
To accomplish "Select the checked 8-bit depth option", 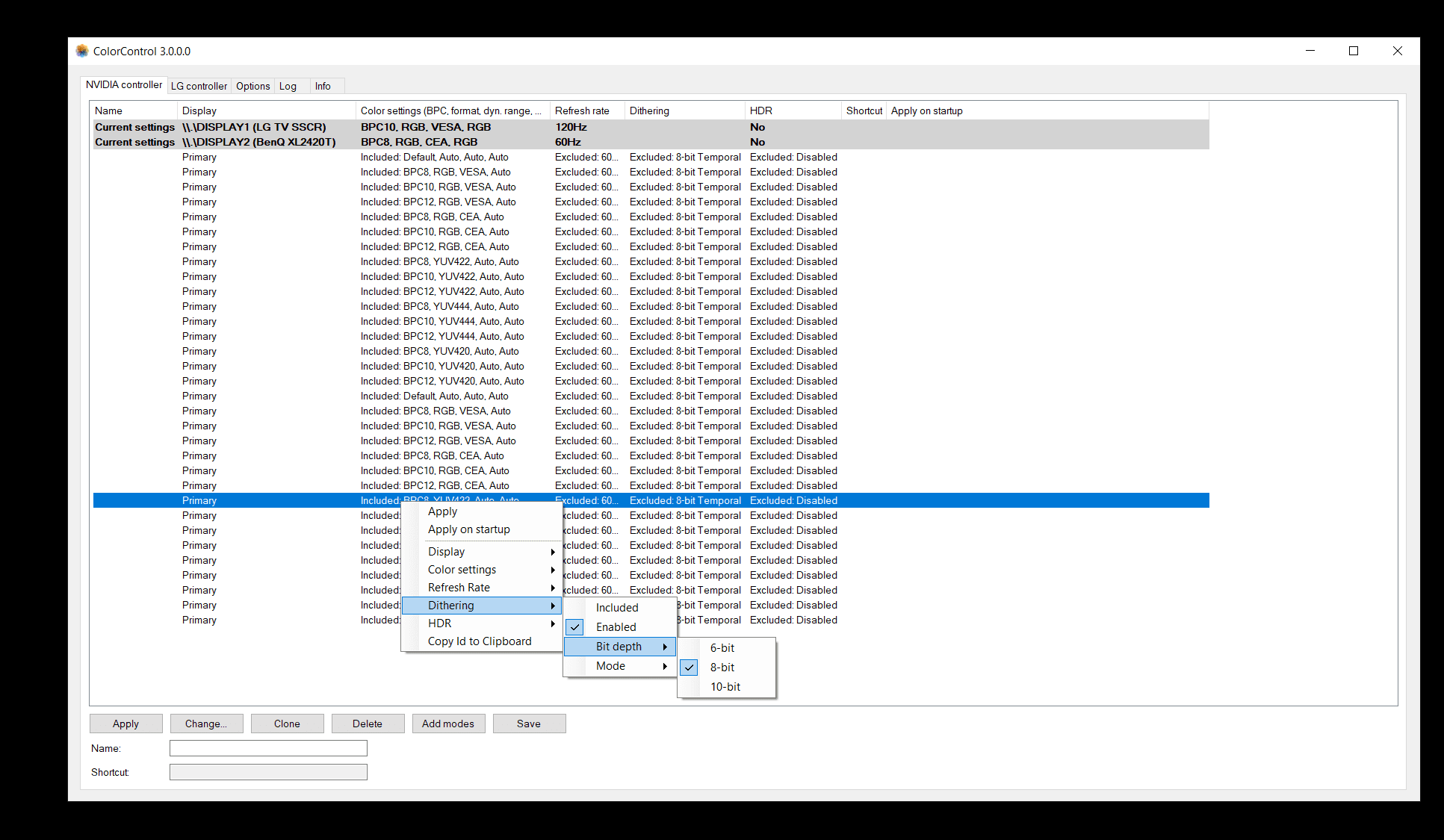I will [x=722, y=668].
